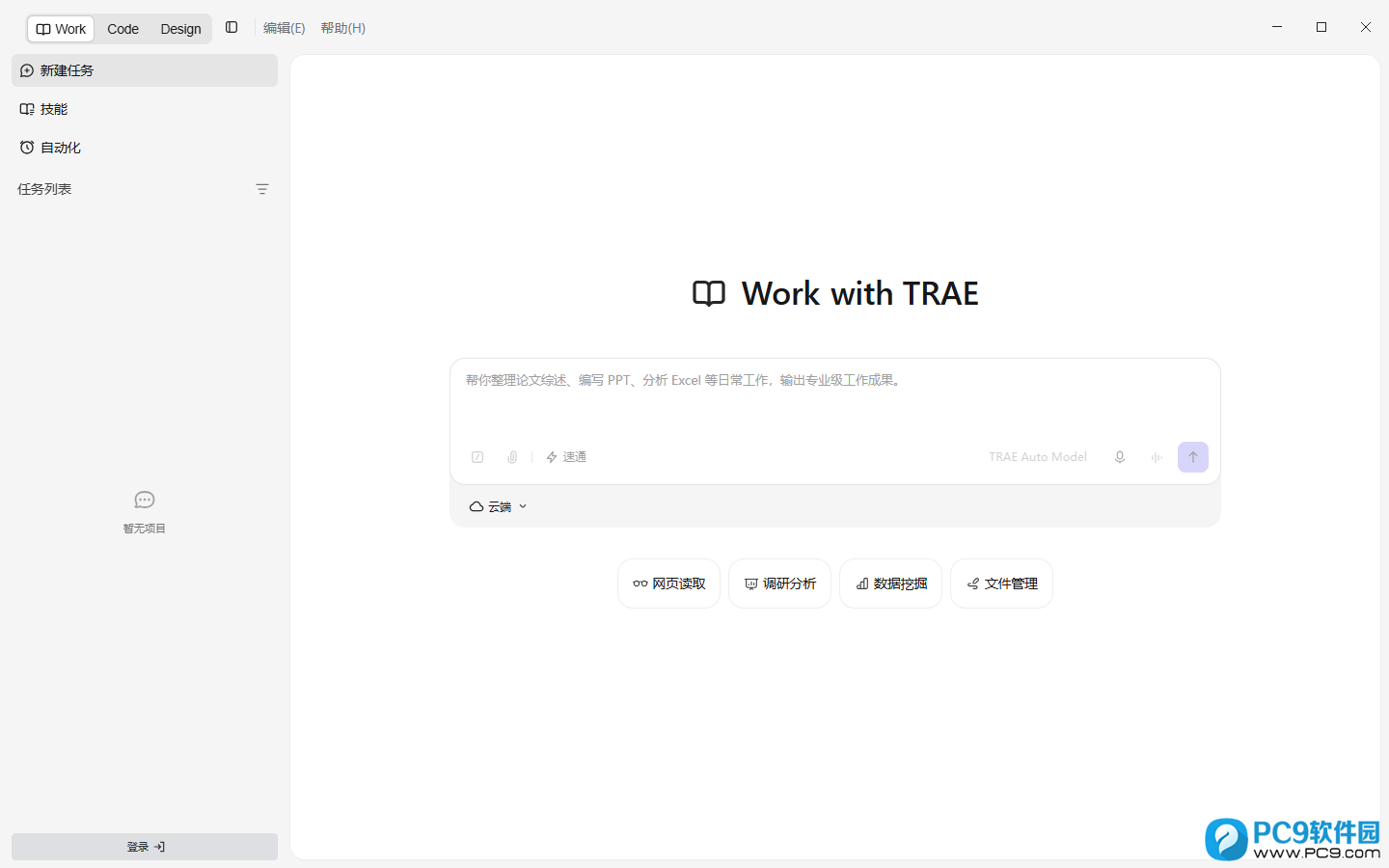1389x868 pixels.
Task: Click the 暂无项目 empty-state text
Action: 145,529
